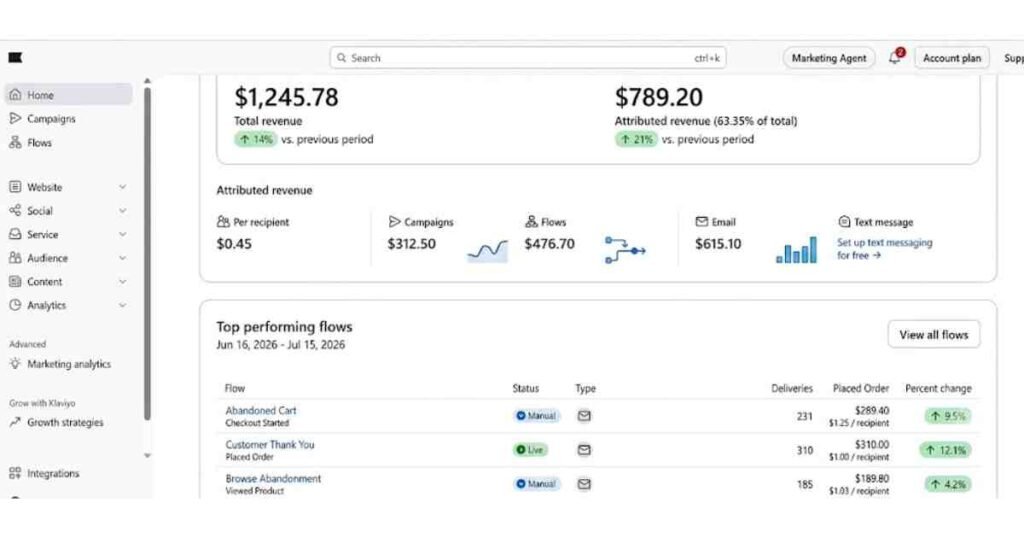This screenshot has width=1024, height=538.
Task: Click the 9.5% percent change badge
Action: click(948, 415)
